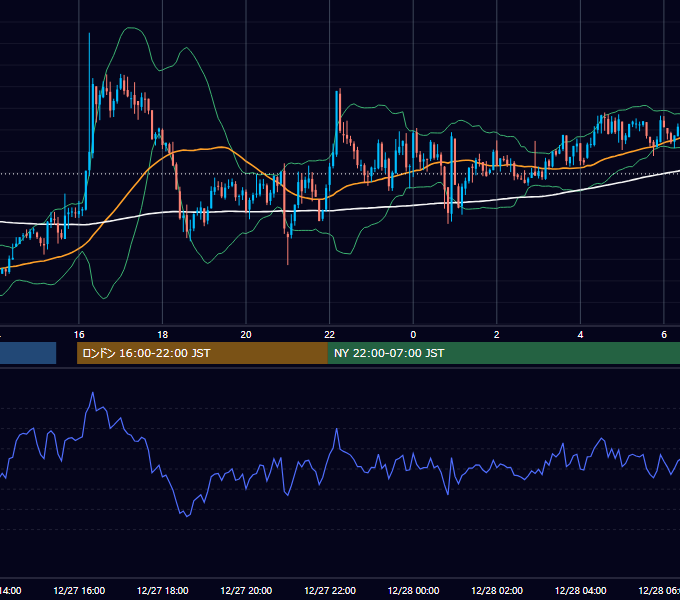Image resolution: width=680 pixels, height=600 pixels.
Task: Click the "6" label on the upper time axis
Action: (664, 335)
